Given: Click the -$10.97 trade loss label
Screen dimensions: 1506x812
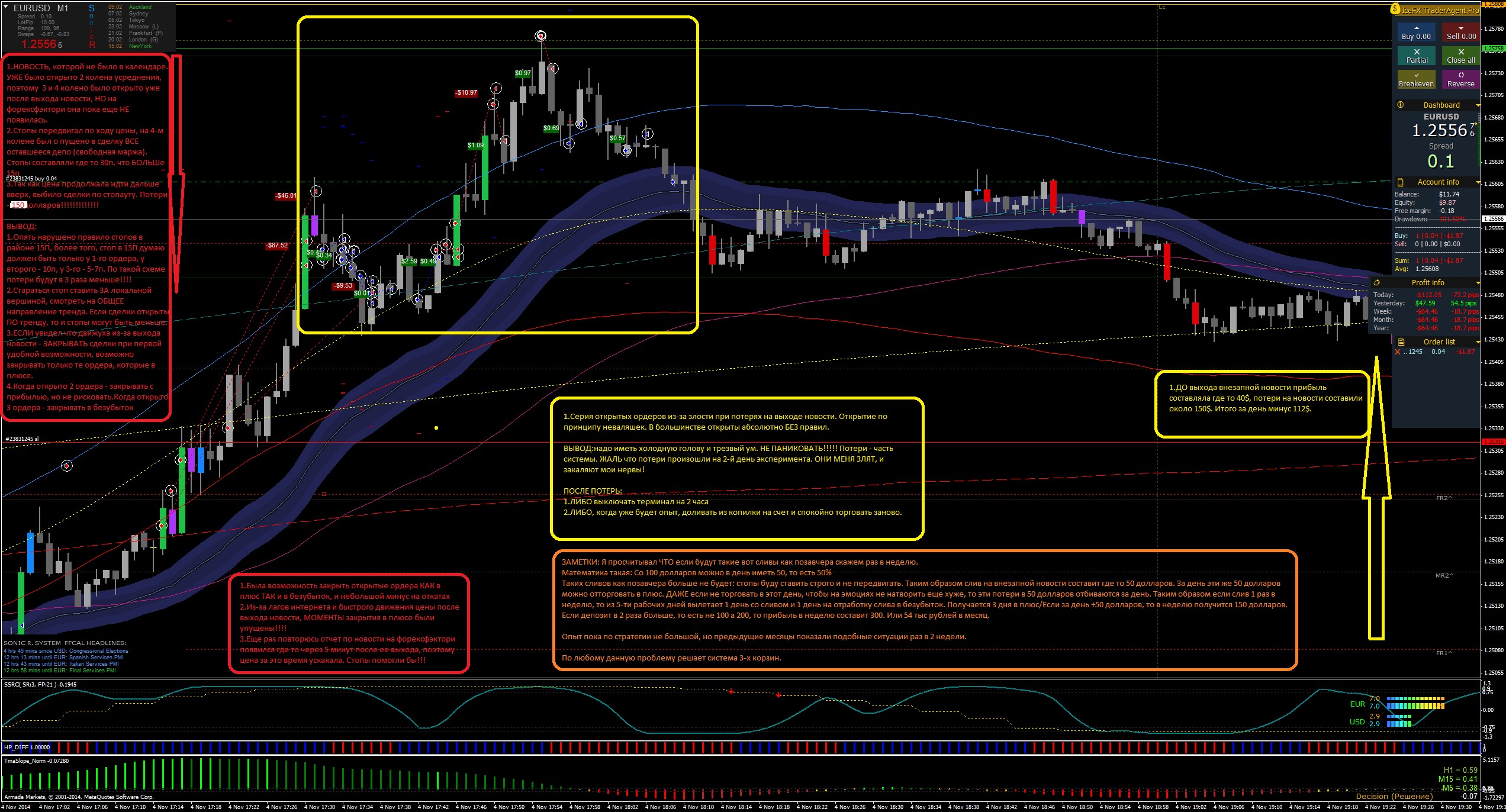Looking at the screenshot, I should 466,93.
